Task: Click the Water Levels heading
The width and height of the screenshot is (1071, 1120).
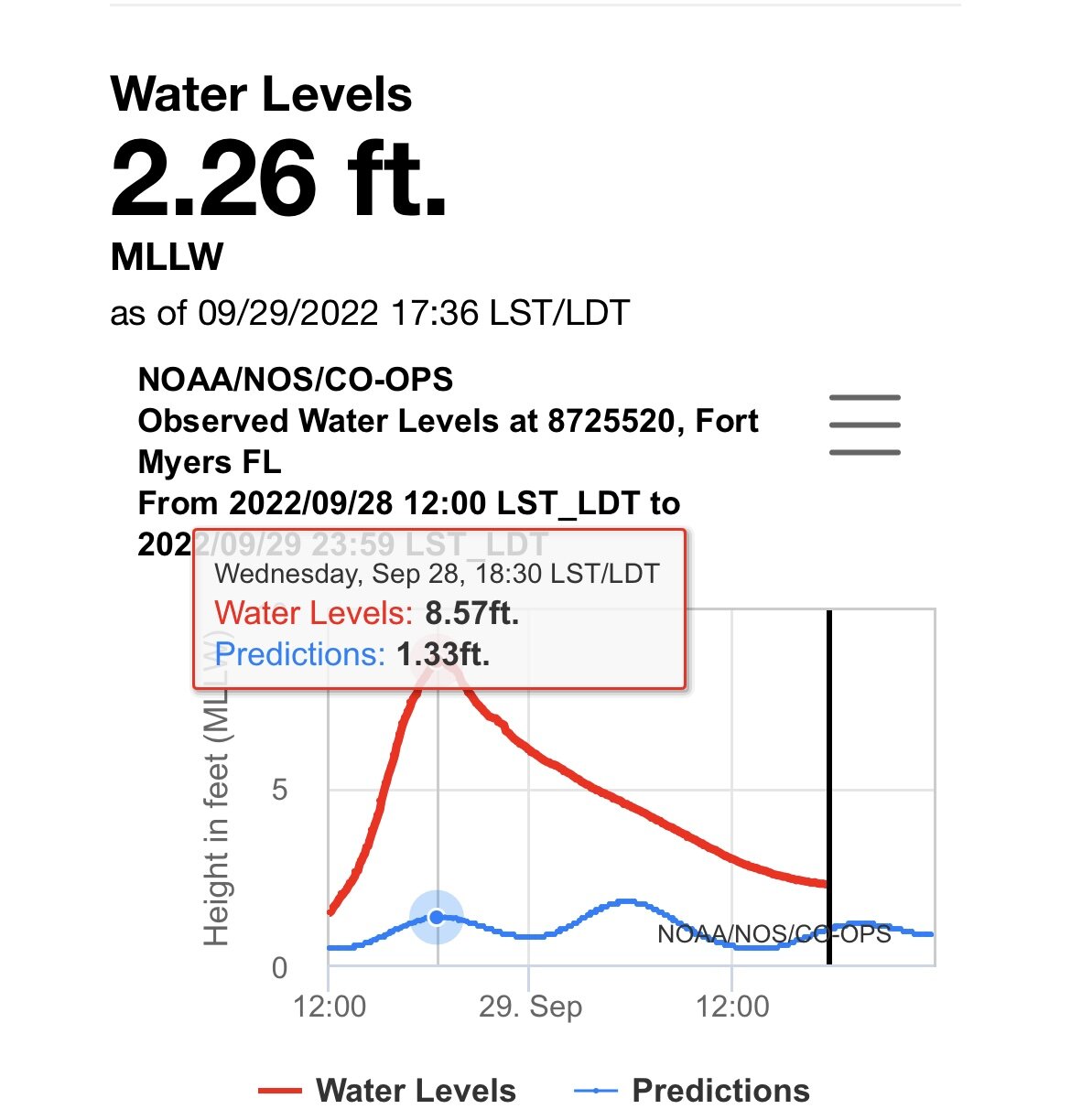Action: [x=261, y=94]
